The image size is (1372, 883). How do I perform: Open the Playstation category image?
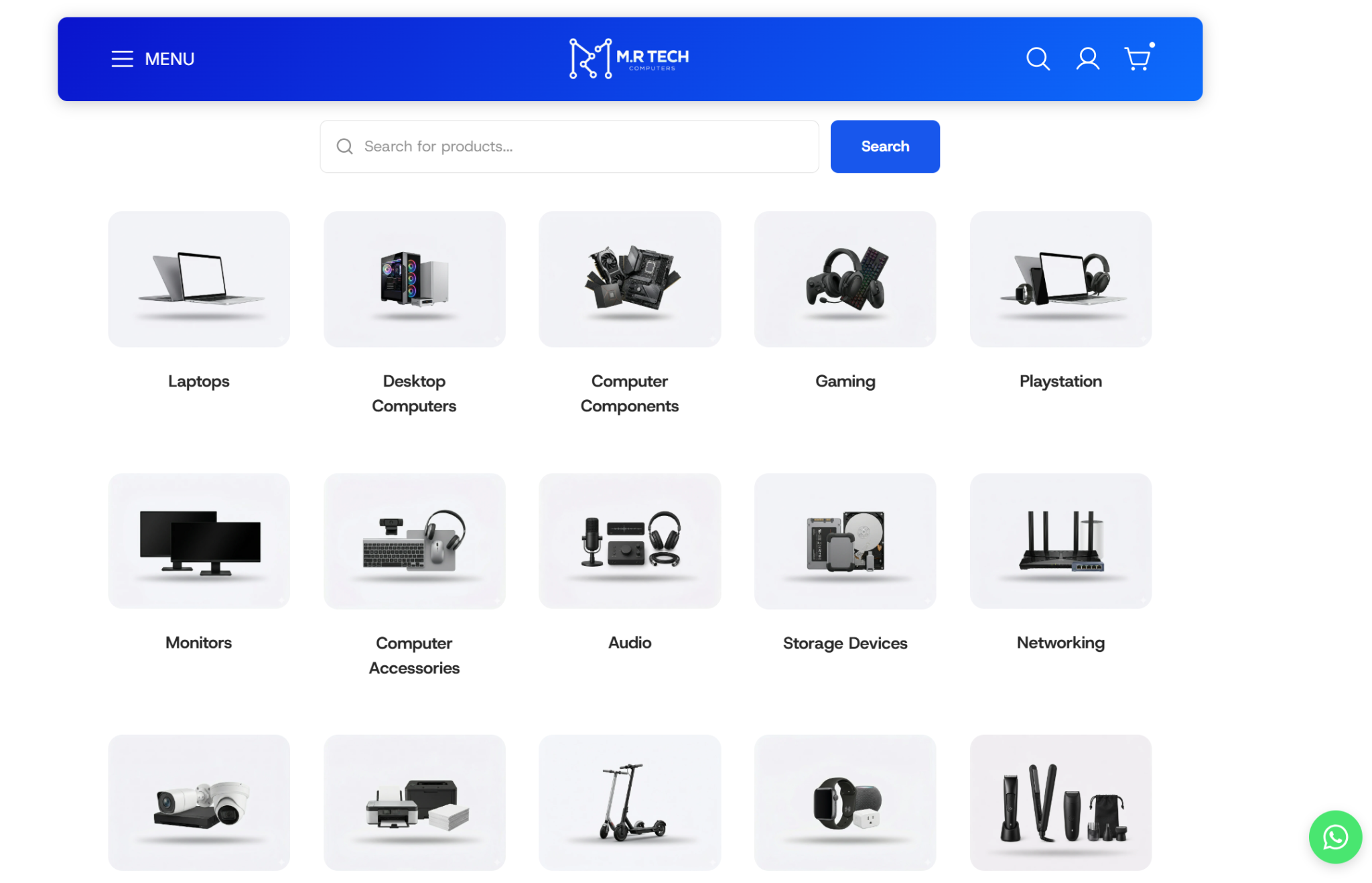tap(1061, 279)
